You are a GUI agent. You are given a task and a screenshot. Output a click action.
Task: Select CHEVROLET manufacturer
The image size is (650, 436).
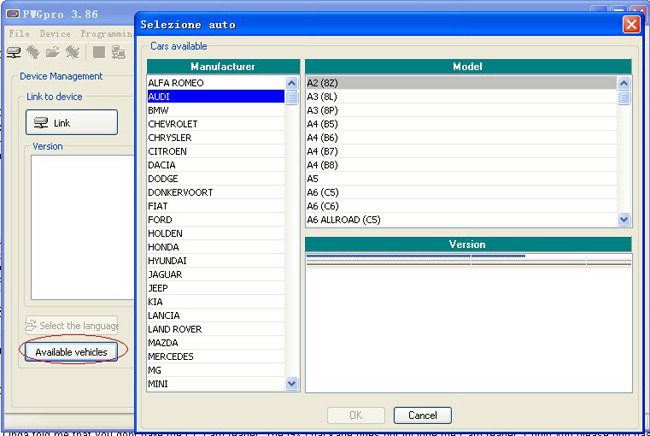[x=216, y=124]
